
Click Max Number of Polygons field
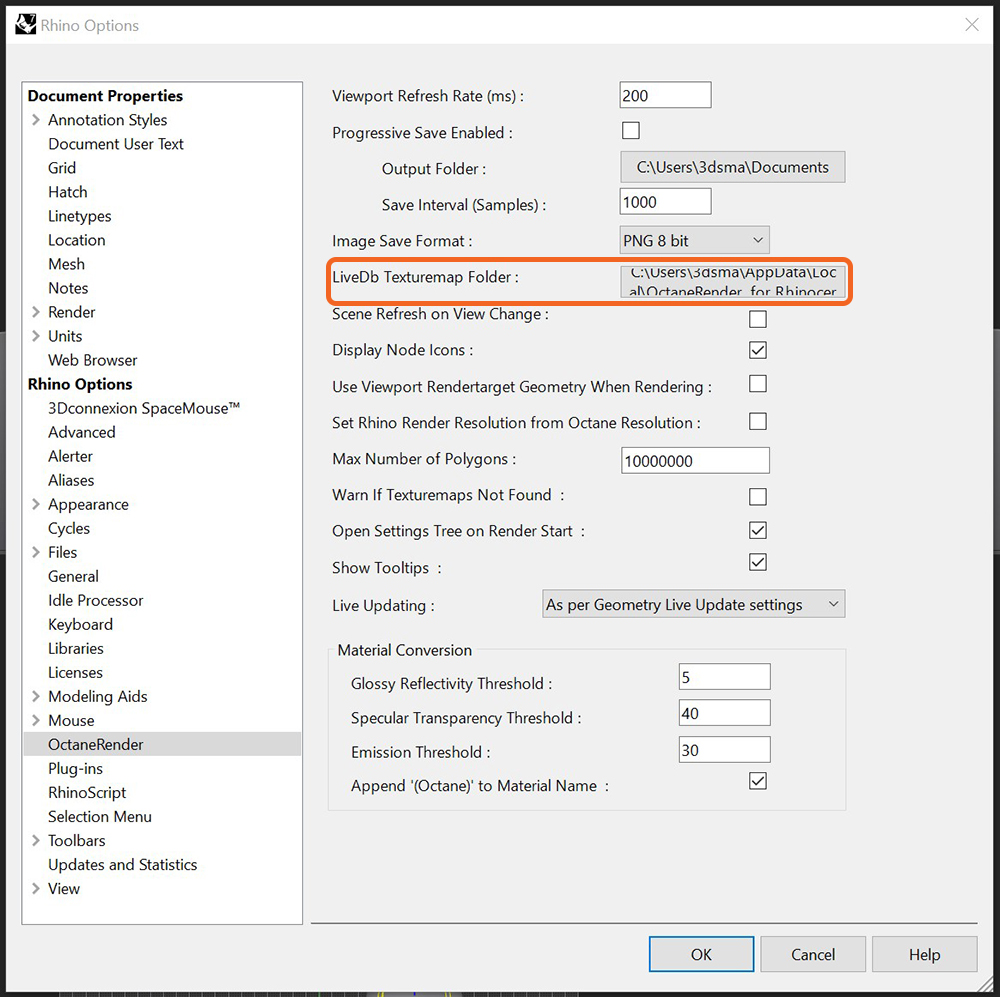[x=695, y=461]
